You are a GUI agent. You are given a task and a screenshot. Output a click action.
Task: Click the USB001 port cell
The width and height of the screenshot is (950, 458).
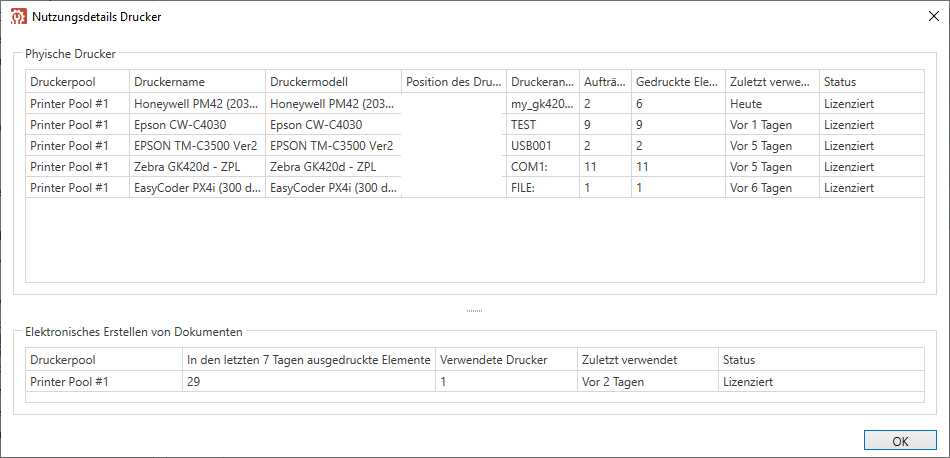tap(541, 146)
